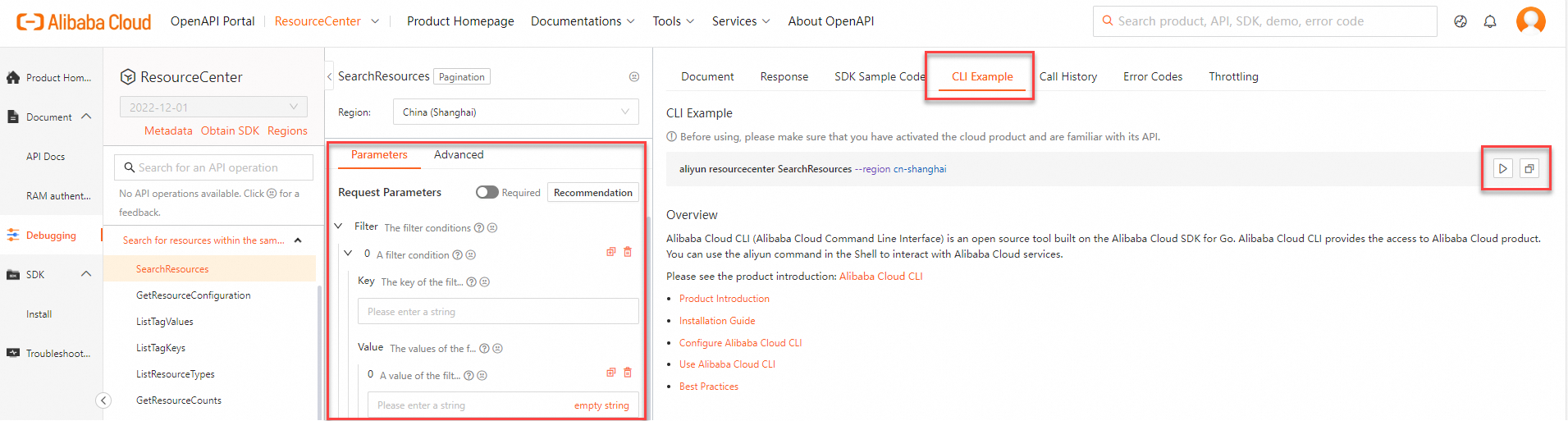Switch to SDK Sample Code tab

point(880,76)
